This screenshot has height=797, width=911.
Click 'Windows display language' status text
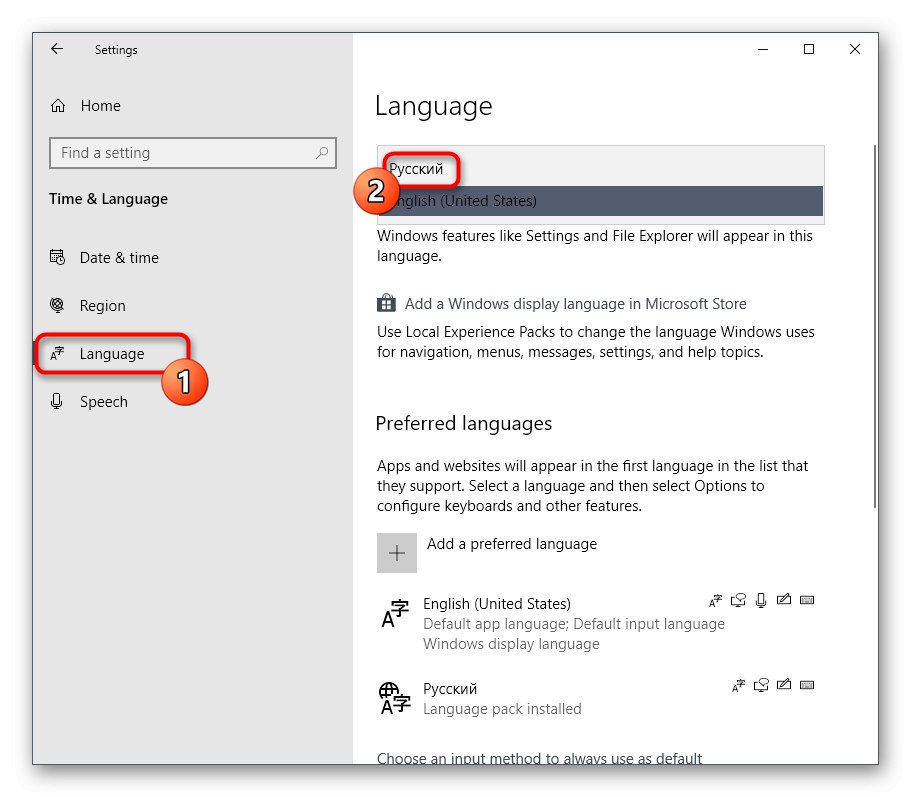coord(511,644)
